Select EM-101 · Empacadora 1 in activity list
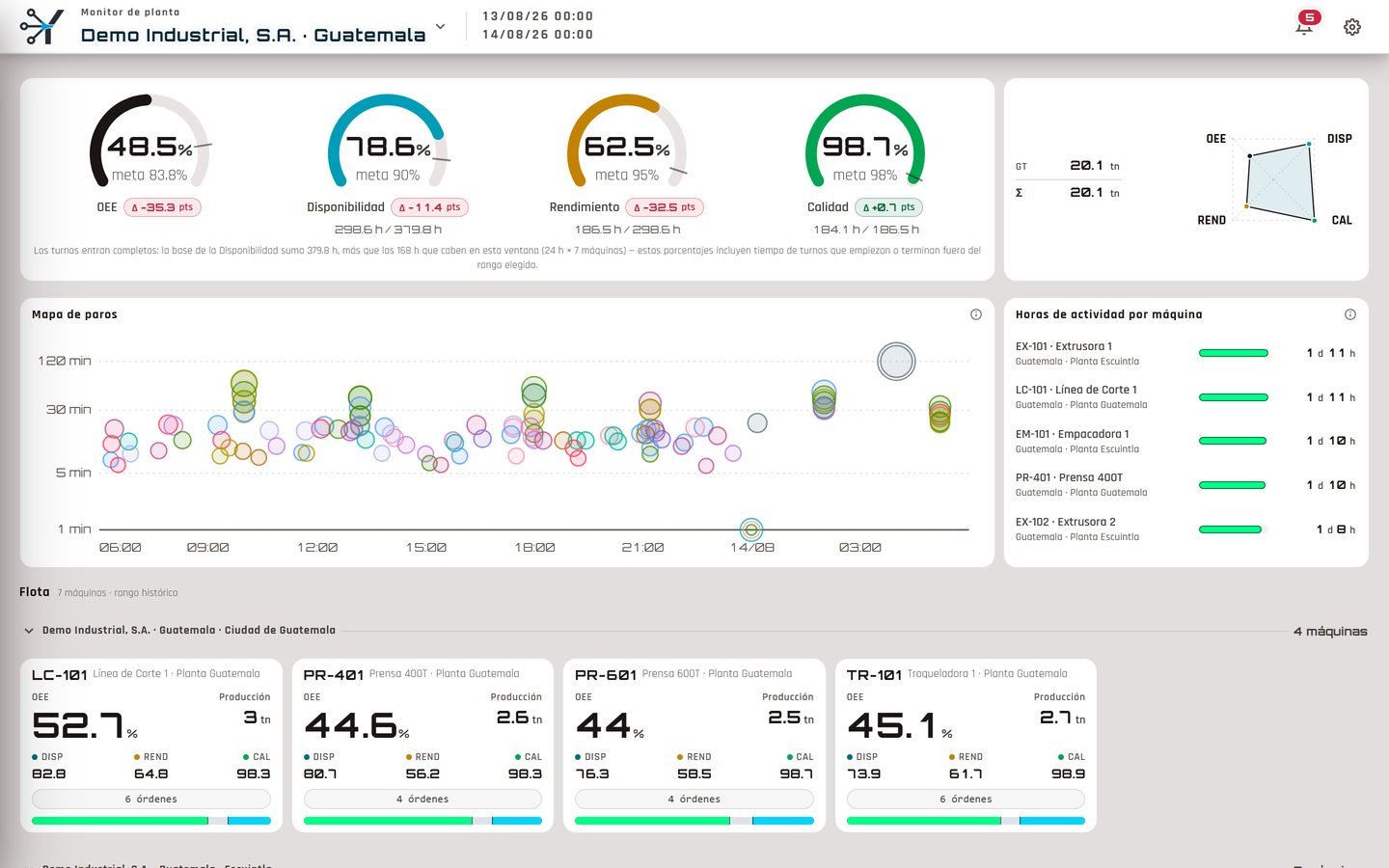Viewport: 1389px width, 868px height. (x=1185, y=441)
